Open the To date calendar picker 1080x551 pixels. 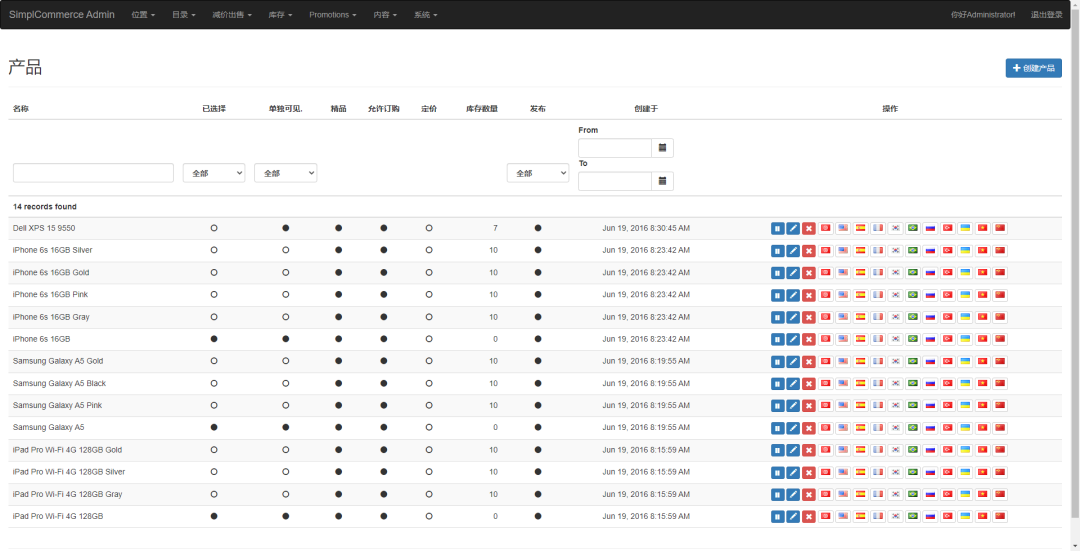pyautogui.click(x=662, y=181)
